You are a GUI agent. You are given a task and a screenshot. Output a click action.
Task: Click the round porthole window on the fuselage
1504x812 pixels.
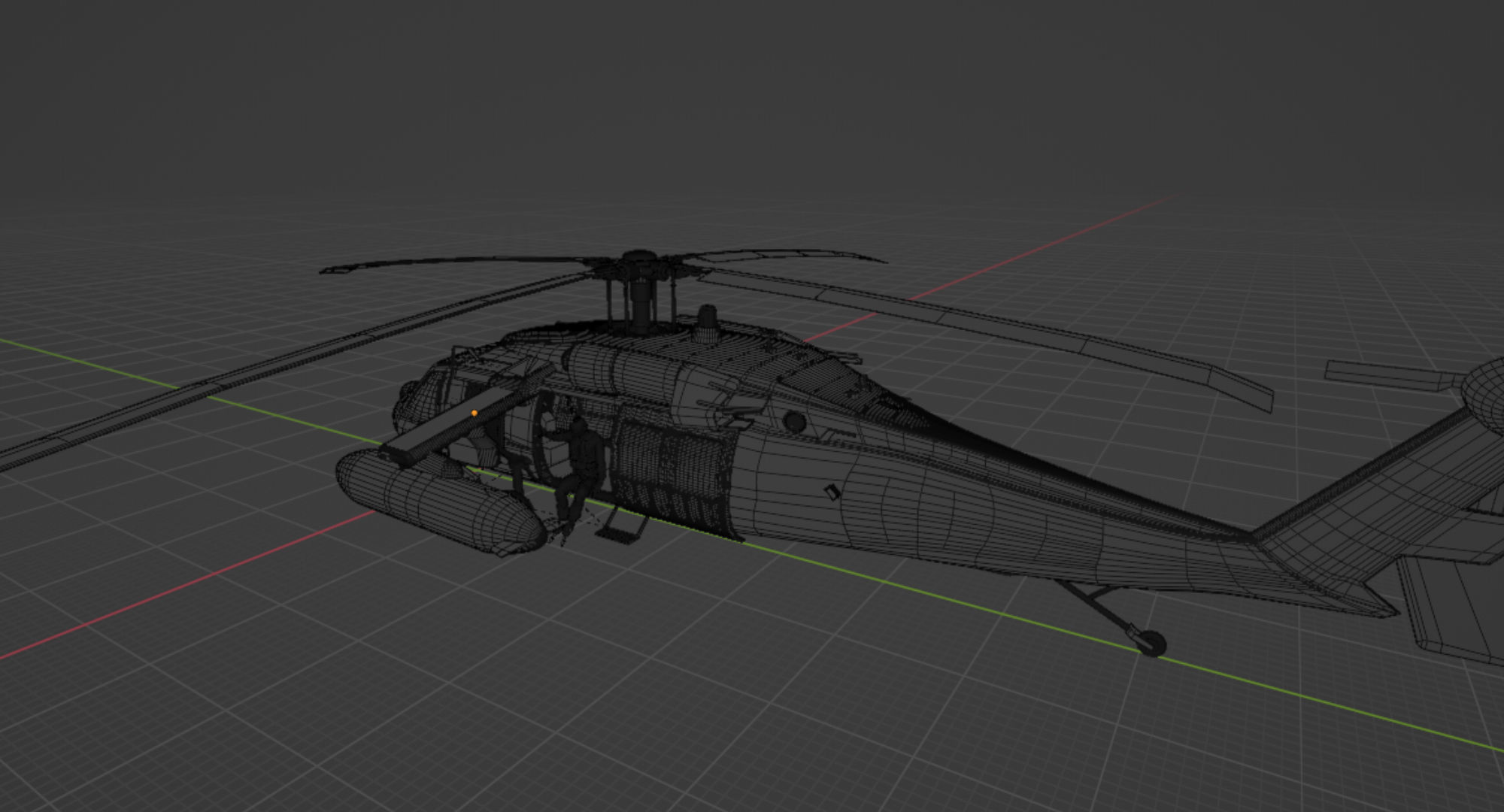point(794,422)
